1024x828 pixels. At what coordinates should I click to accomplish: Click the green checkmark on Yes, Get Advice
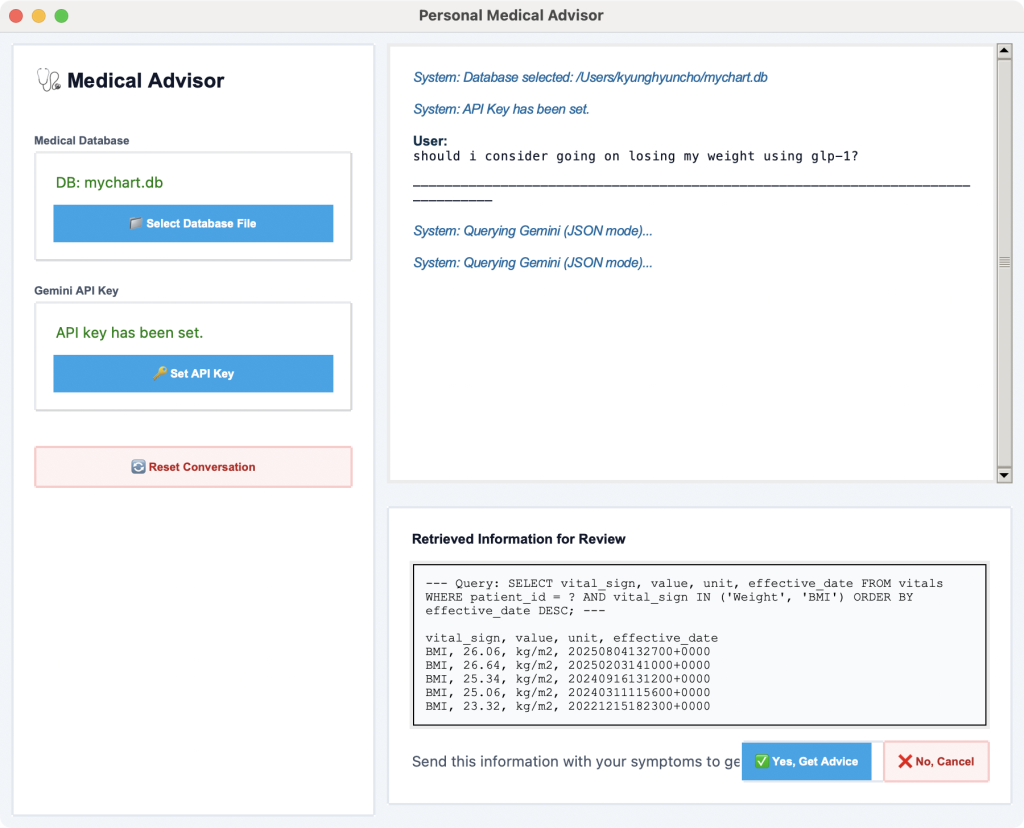click(762, 761)
